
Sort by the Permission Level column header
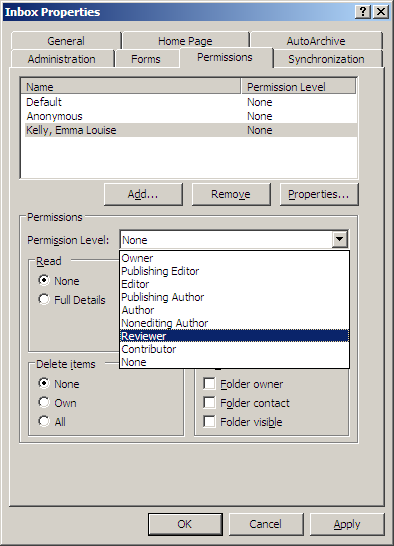(299, 86)
